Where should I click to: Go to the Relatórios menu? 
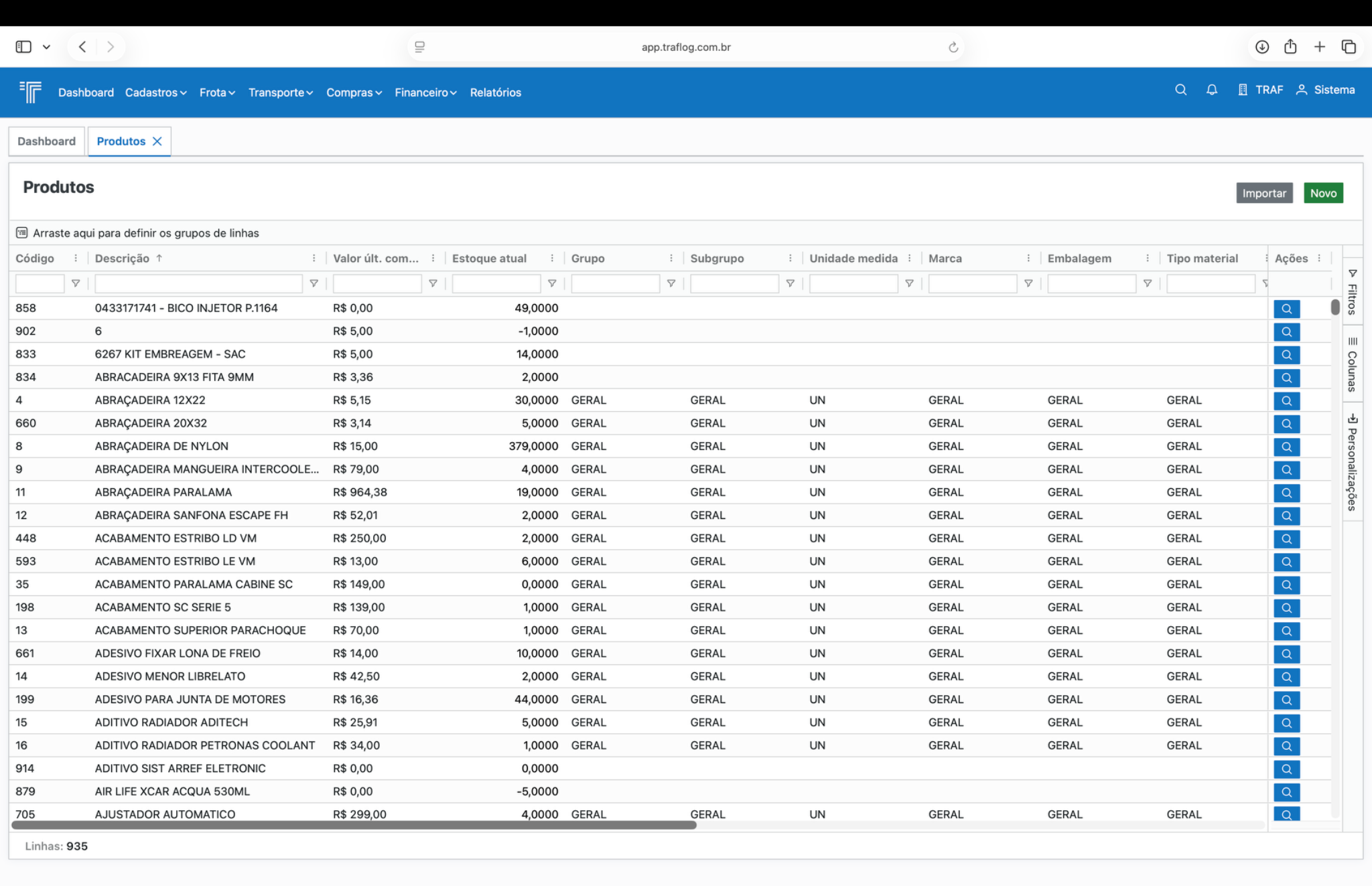pos(495,92)
